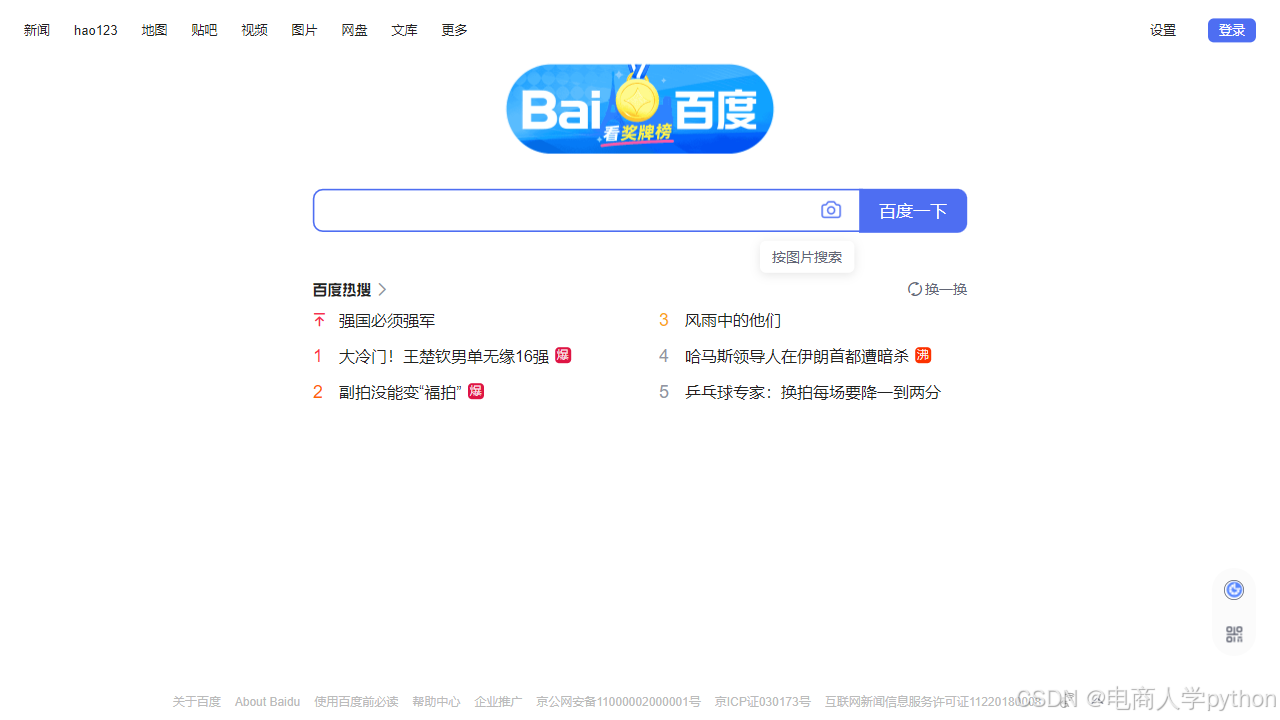Open 网盘 in top navigation

coord(354,30)
